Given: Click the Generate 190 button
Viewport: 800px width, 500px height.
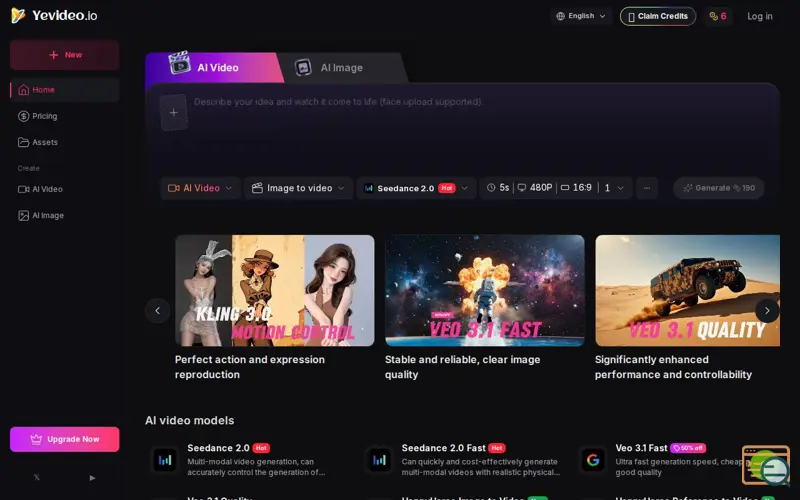Looking at the screenshot, I should (x=718, y=188).
